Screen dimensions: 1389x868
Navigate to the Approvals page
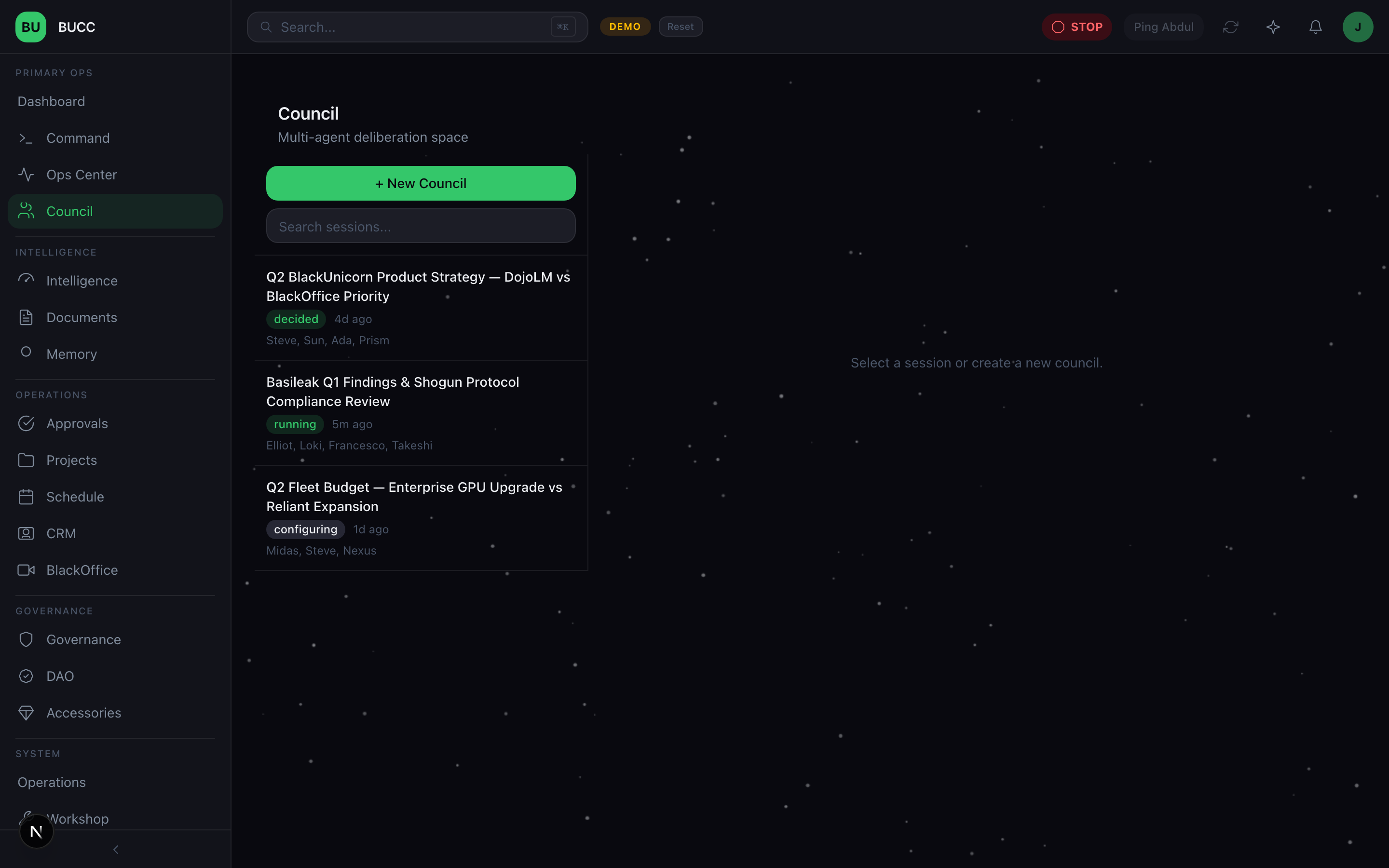click(x=77, y=424)
